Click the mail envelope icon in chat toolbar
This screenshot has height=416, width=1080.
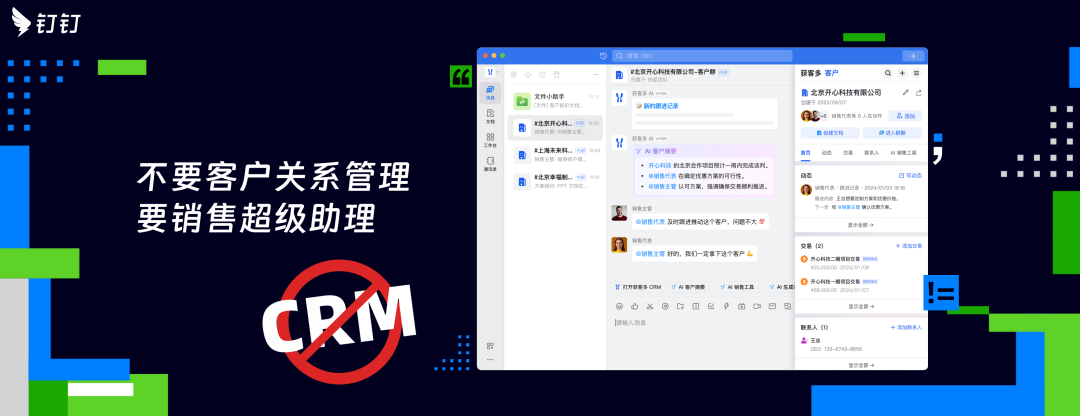click(771, 306)
